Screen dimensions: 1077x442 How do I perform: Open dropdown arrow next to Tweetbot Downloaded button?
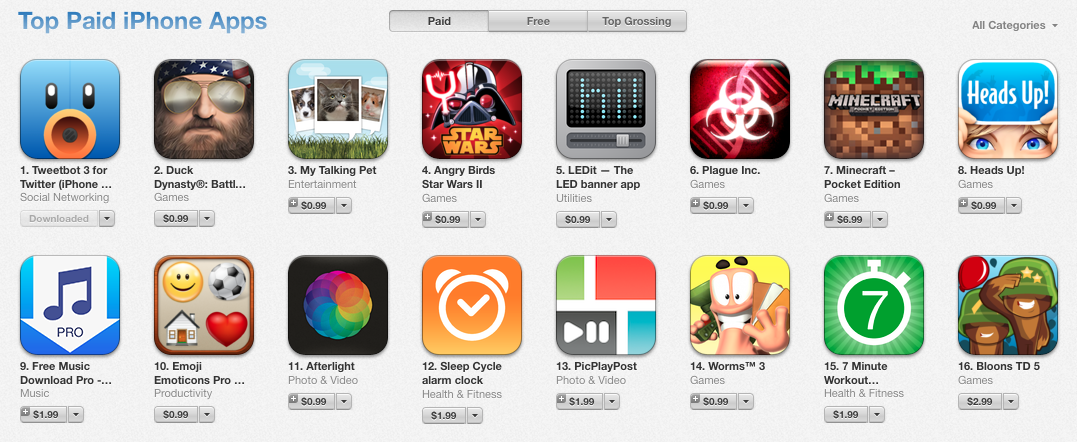coord(106,219)
